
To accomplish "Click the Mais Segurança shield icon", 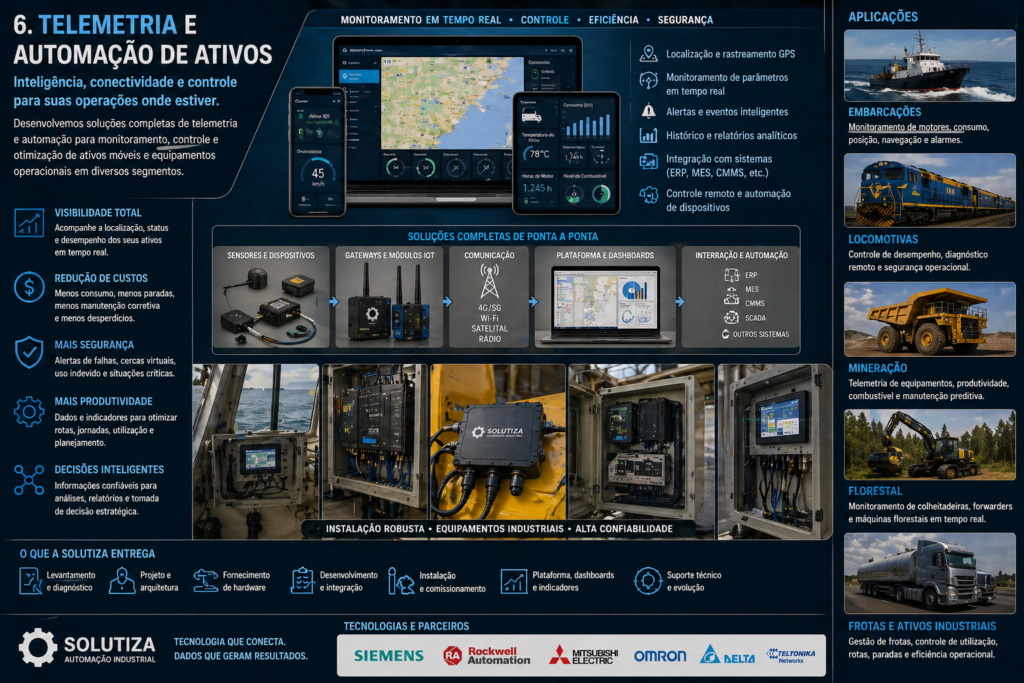I will click(29, 353).
